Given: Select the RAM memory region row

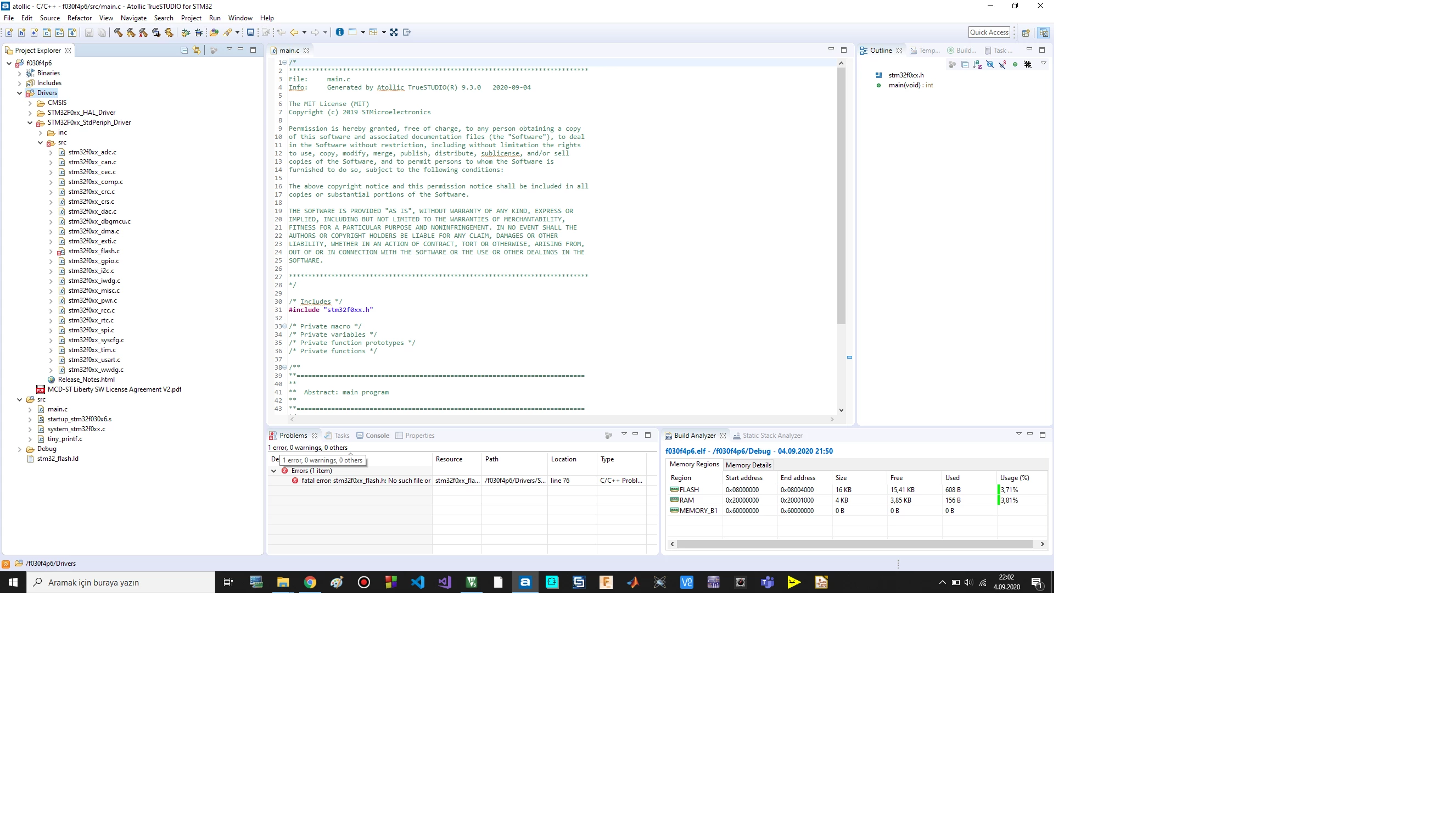Looking at the screenshot, I should click(857, 500).
